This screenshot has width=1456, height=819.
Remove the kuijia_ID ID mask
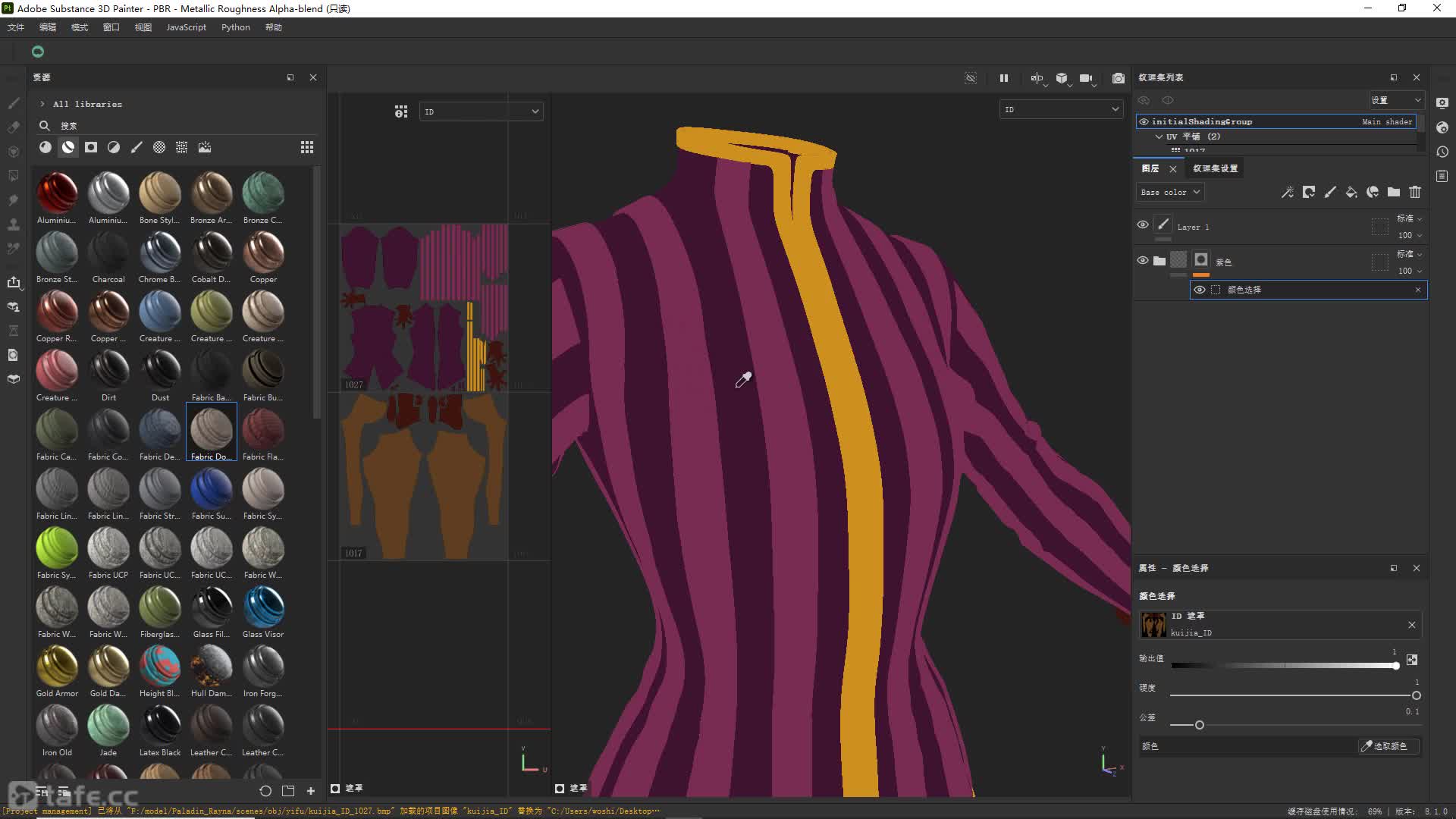(1412, 625)
